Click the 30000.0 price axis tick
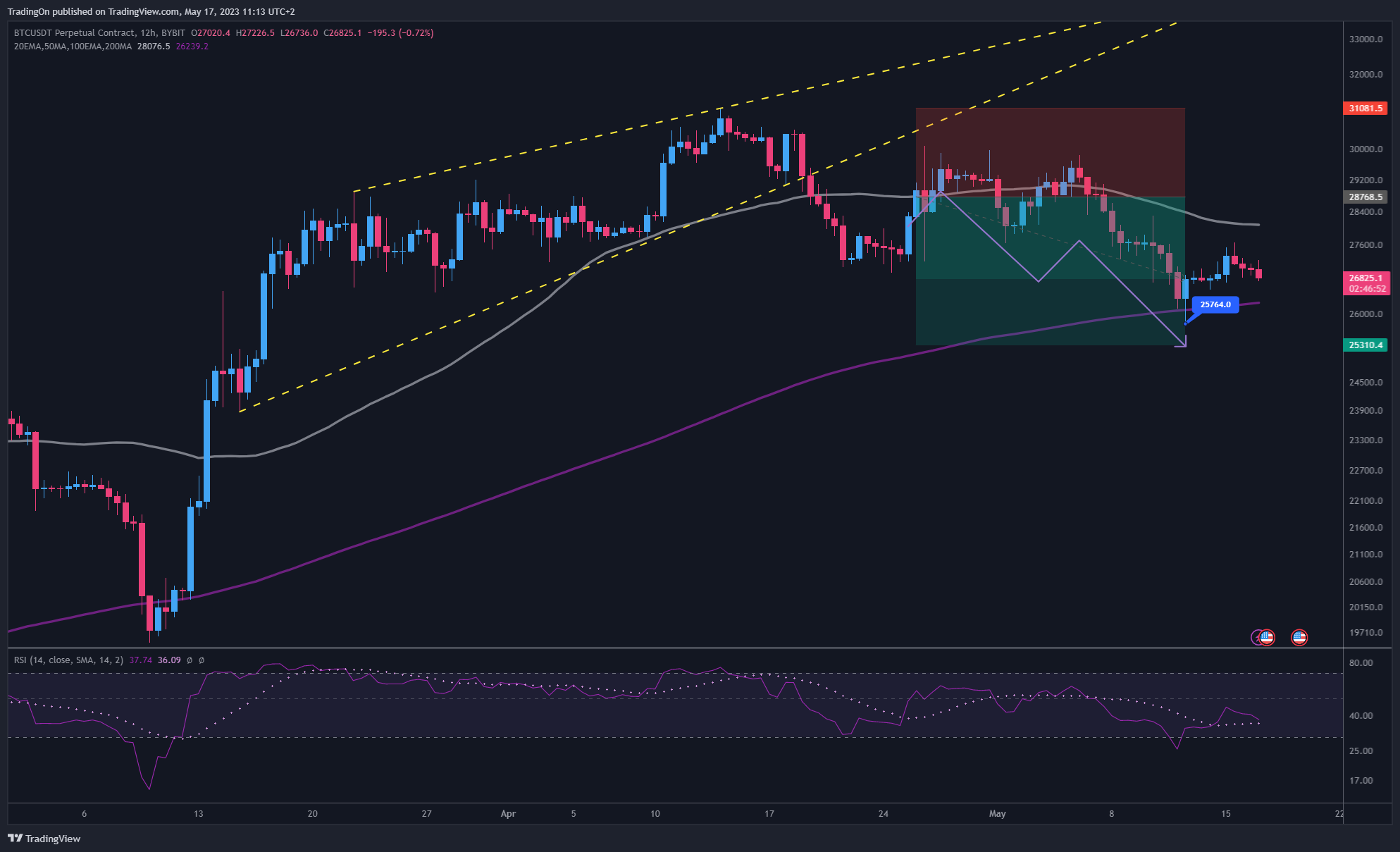 1365,149
